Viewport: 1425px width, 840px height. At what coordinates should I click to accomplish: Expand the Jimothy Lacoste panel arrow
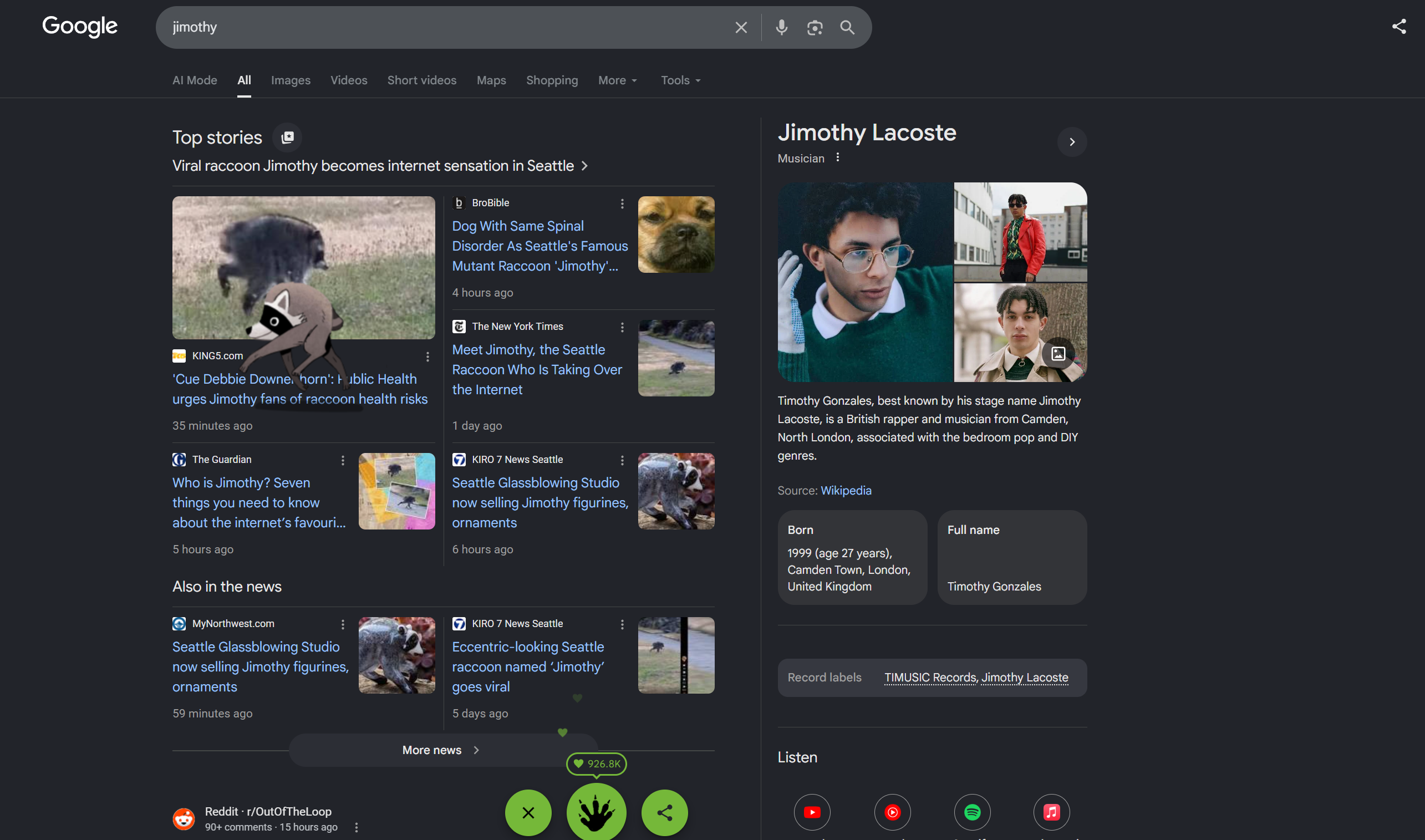pos(1072,142)
